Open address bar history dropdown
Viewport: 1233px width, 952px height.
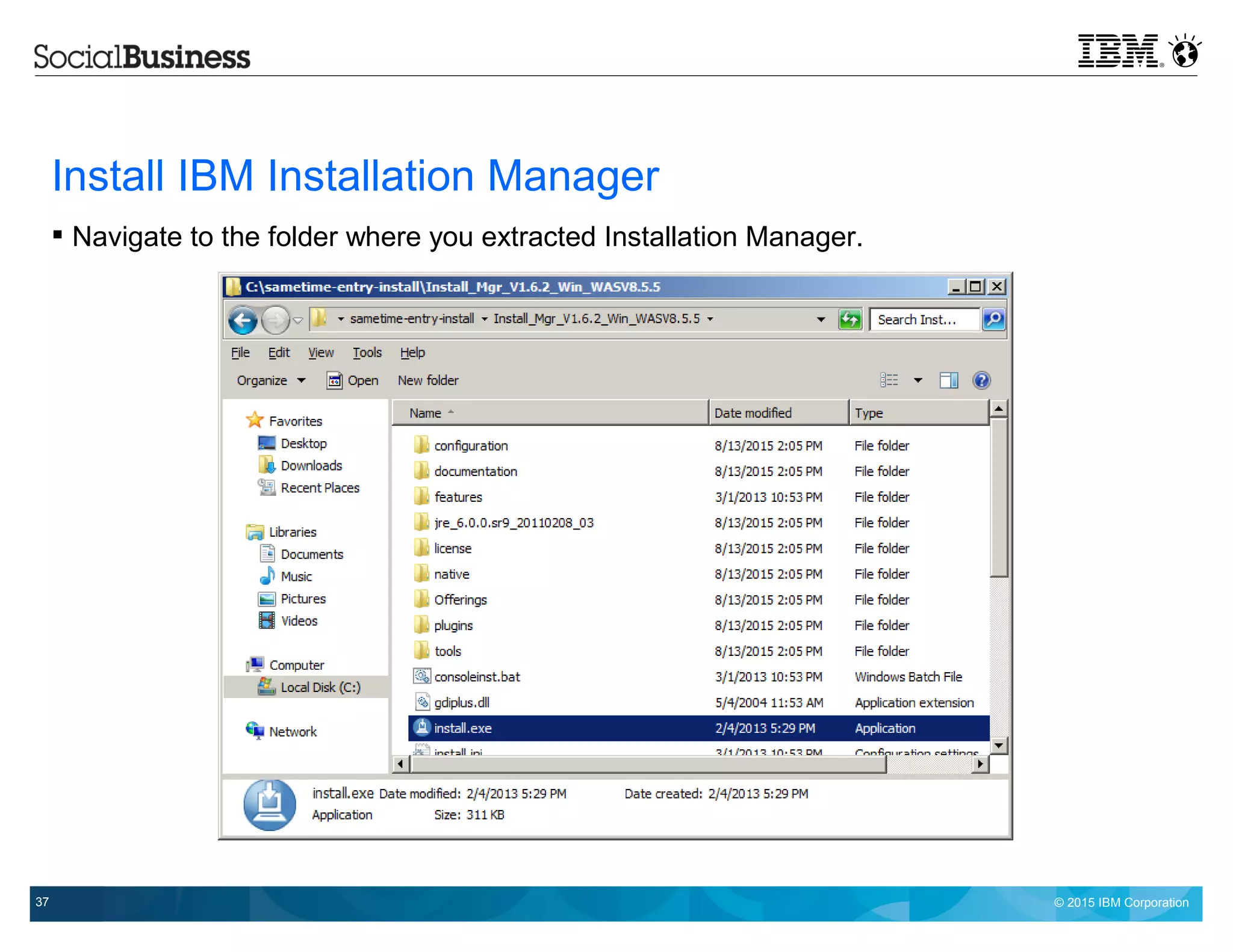coord(821,320)
